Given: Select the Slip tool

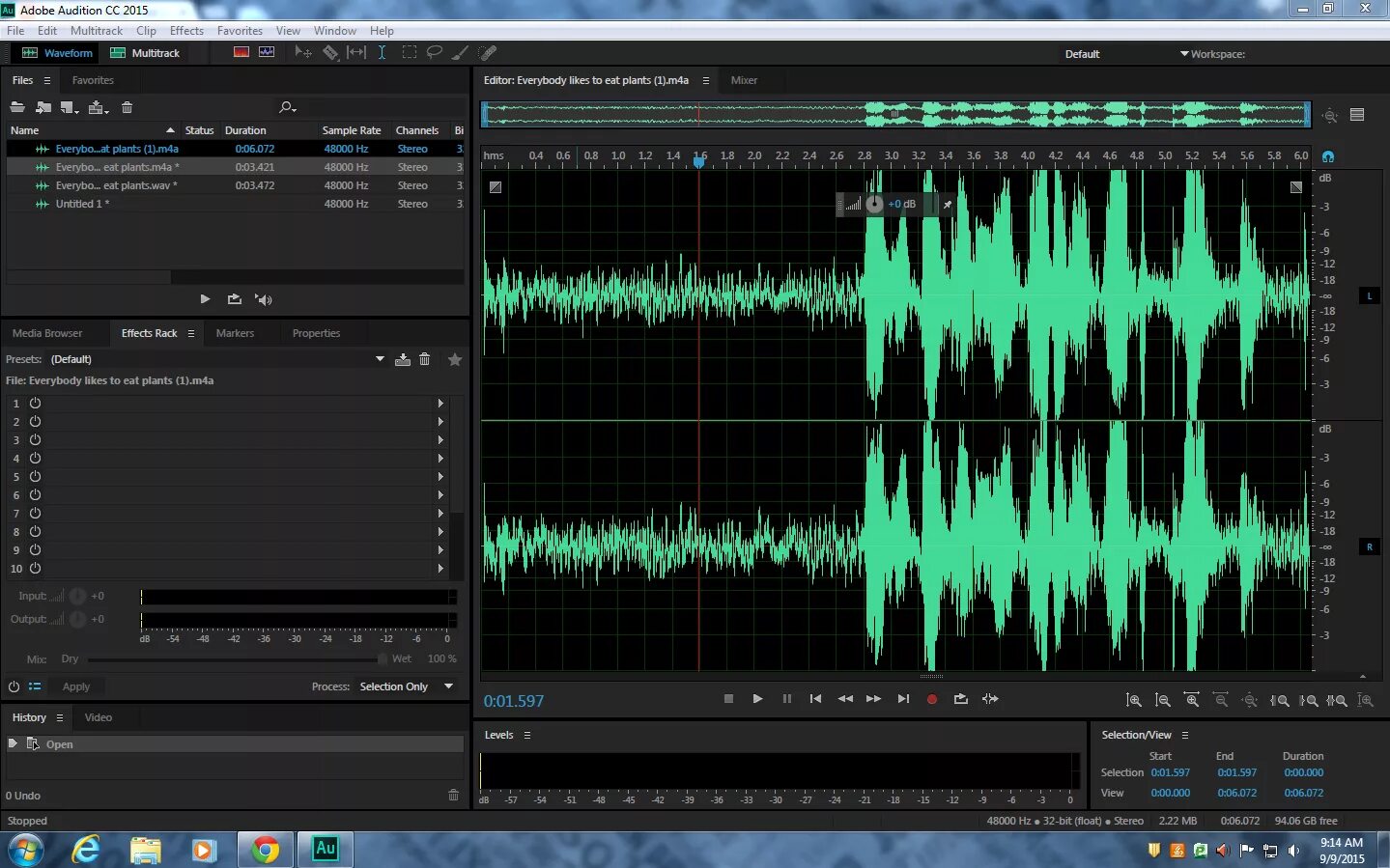Looking at the screenshot, I should click(356, 52).
